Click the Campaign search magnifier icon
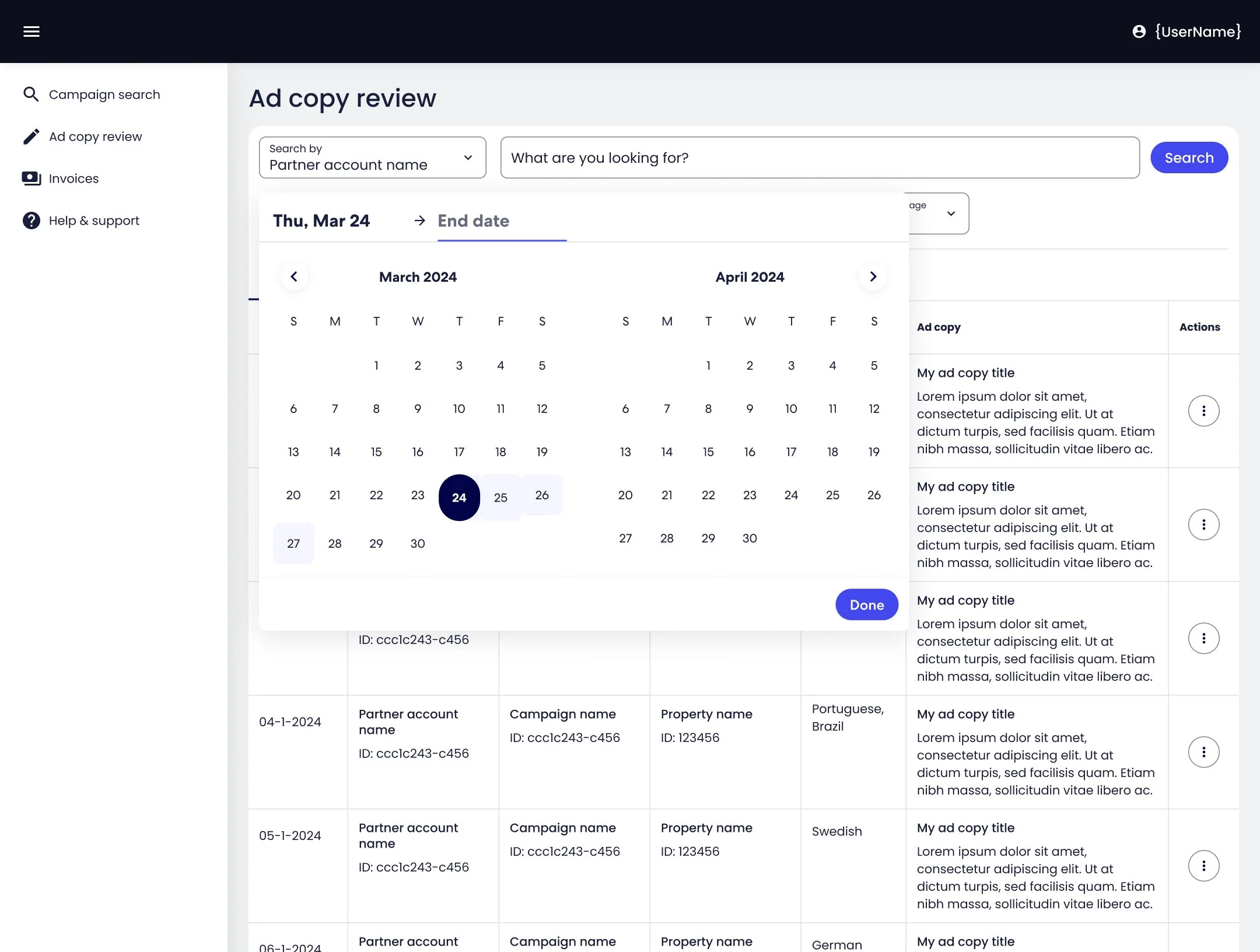This screenshot has width=1260, height=952. click(31, 94)
